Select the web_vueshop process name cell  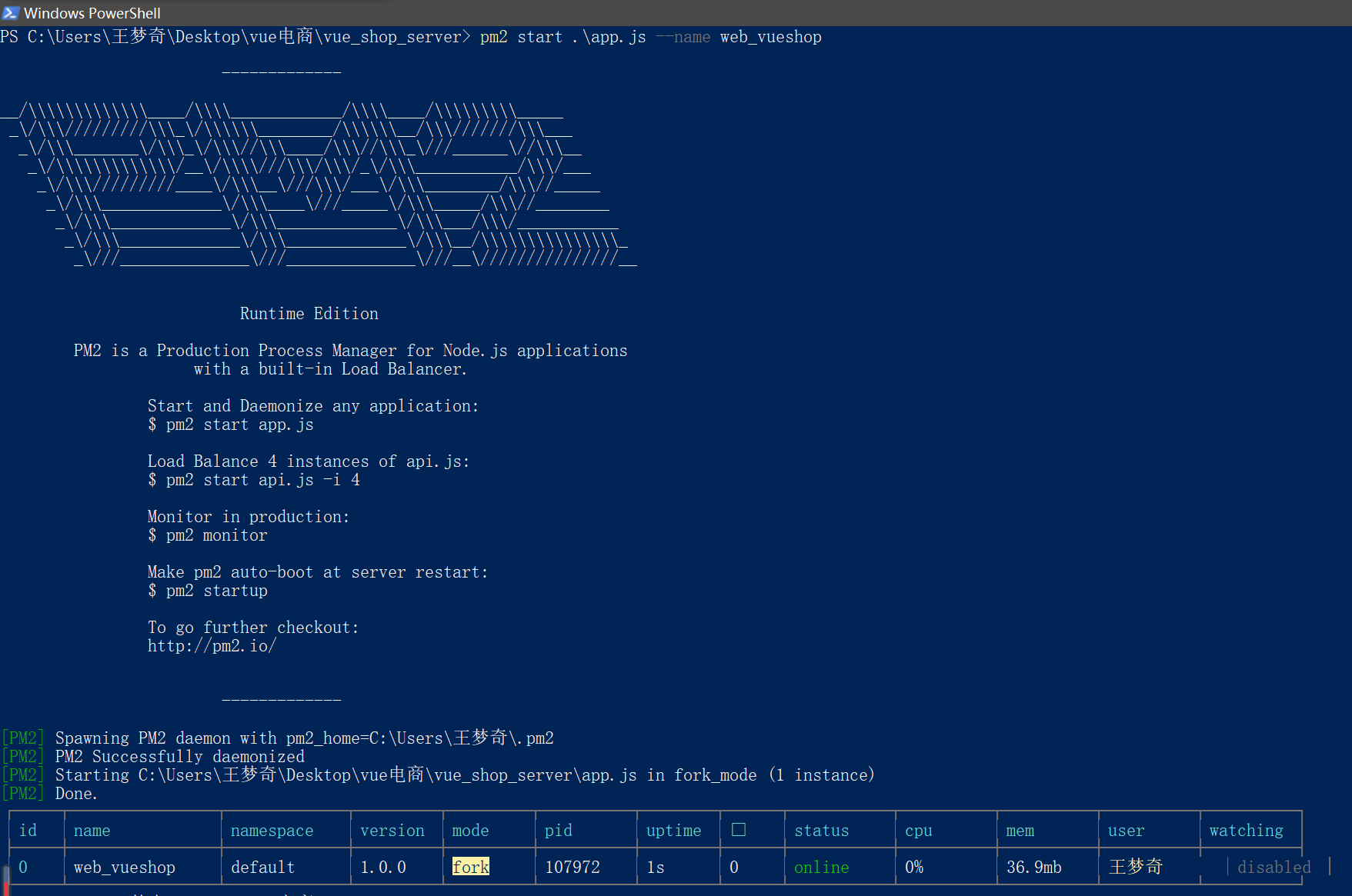click(x=125, y=867)
